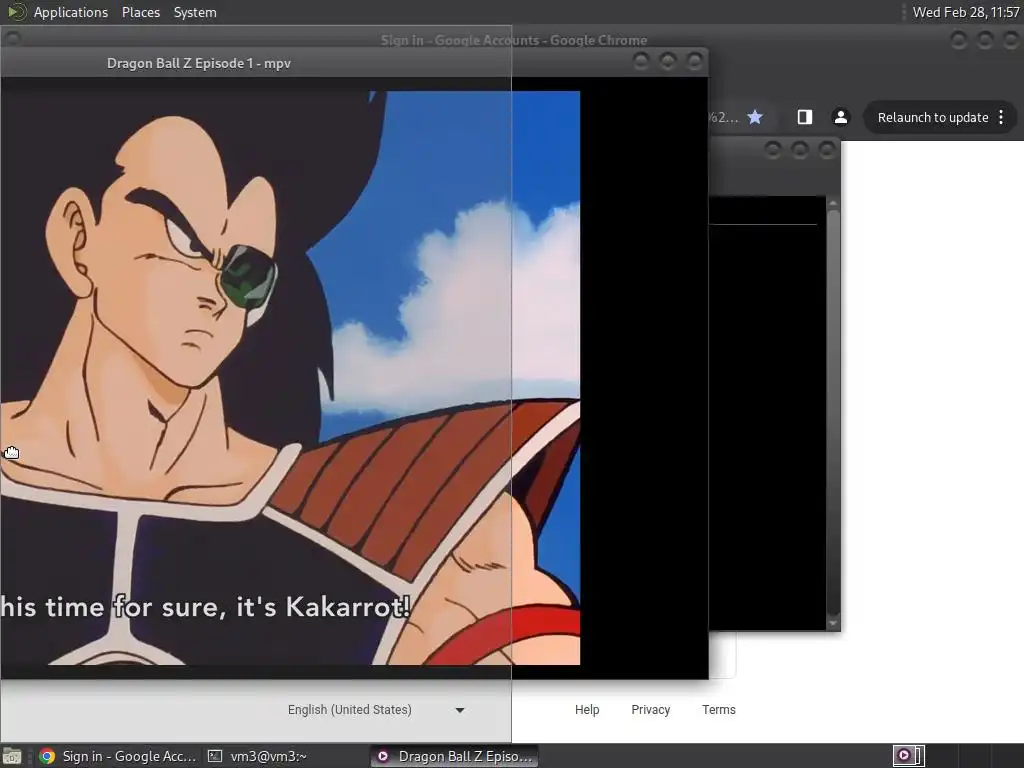Close the Google Chrome window
This screenshot has width=1024, height=768.
coord(1012,40)
